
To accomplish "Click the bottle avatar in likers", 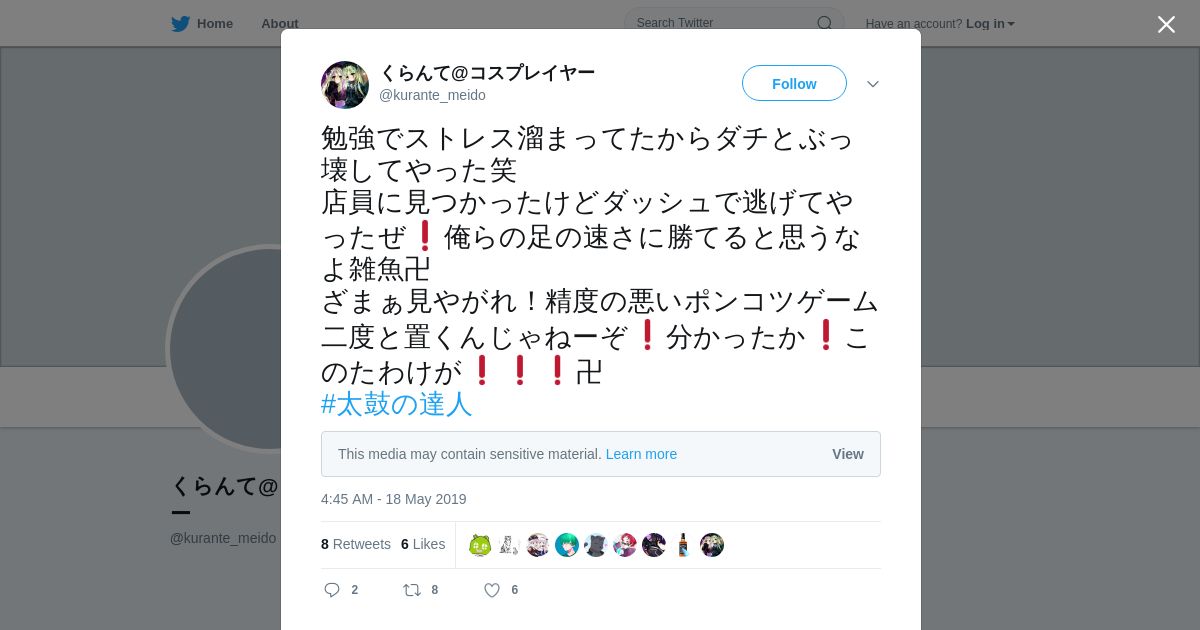I will point(683,545).
